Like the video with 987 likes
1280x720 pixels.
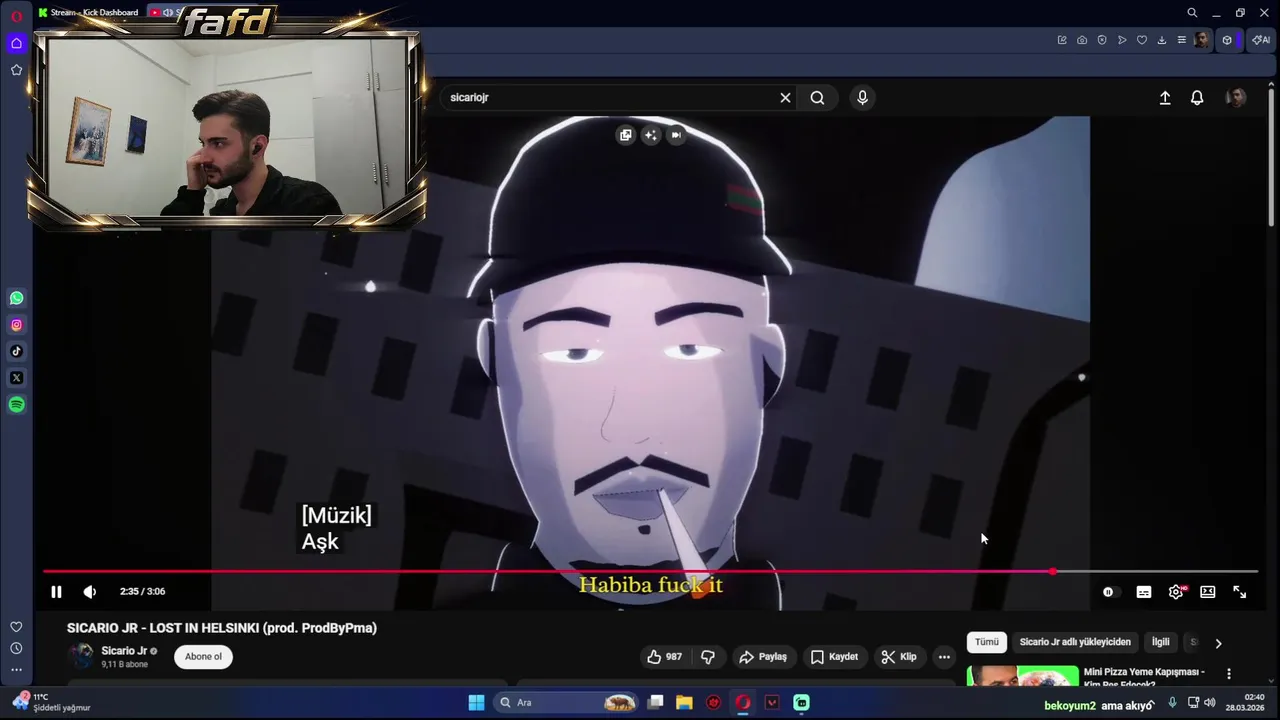tap(665, 657)
